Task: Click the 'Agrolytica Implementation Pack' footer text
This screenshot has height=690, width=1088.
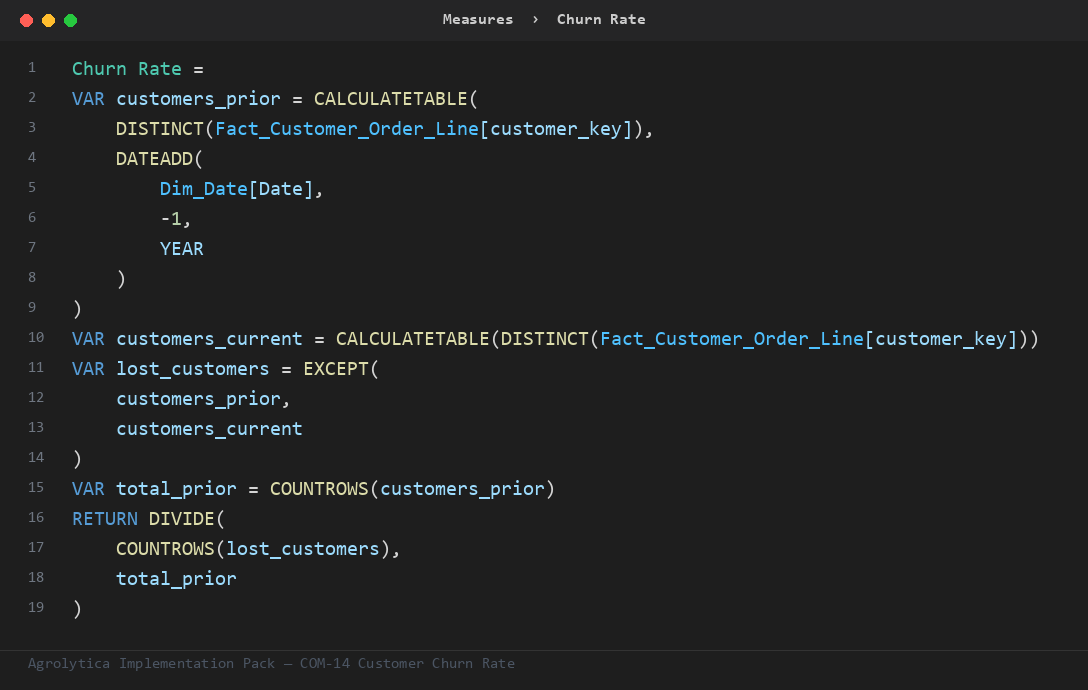Action: point(151,664)
